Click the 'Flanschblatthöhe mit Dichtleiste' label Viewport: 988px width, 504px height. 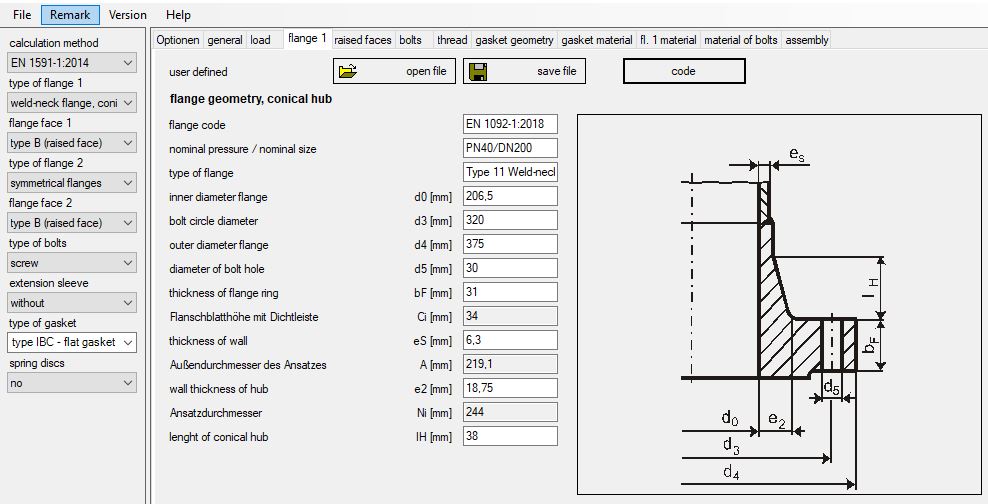coord(244,317)
